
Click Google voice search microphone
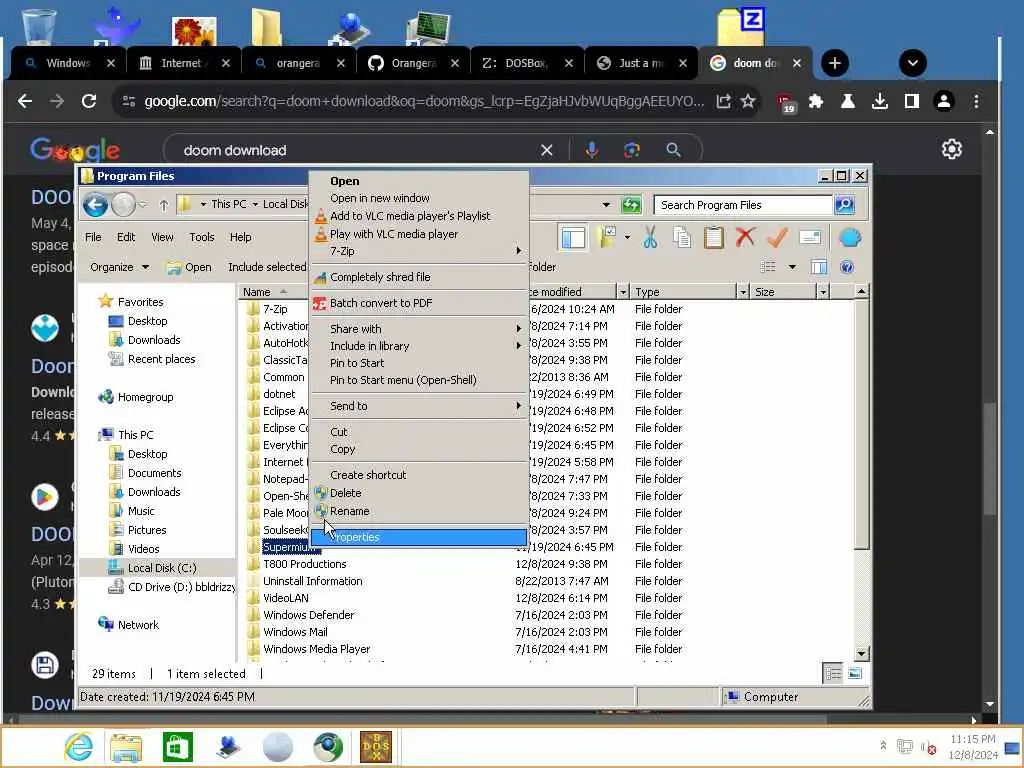(592, 150)
